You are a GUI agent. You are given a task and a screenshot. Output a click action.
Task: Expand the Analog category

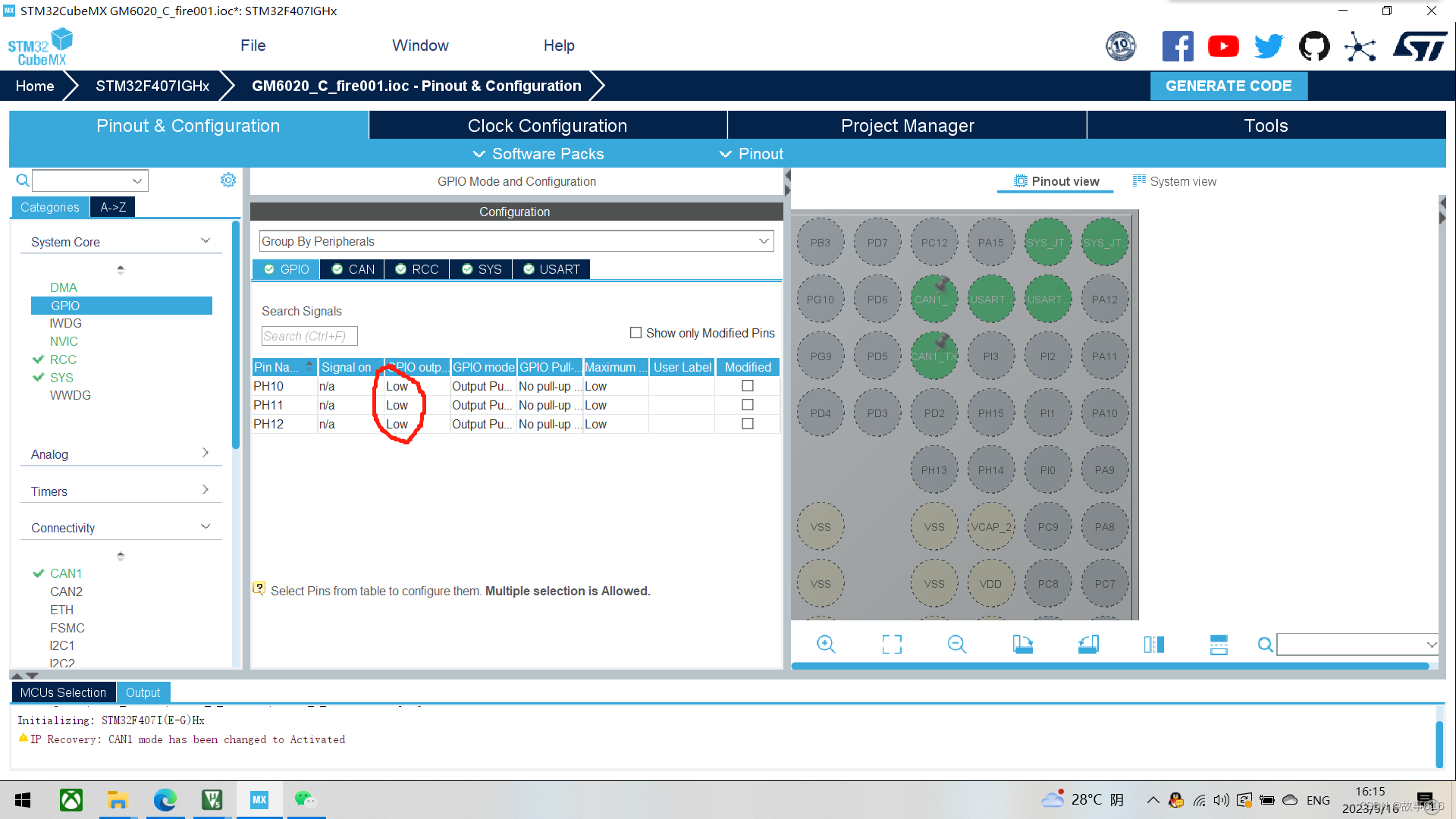coord(206,453)
